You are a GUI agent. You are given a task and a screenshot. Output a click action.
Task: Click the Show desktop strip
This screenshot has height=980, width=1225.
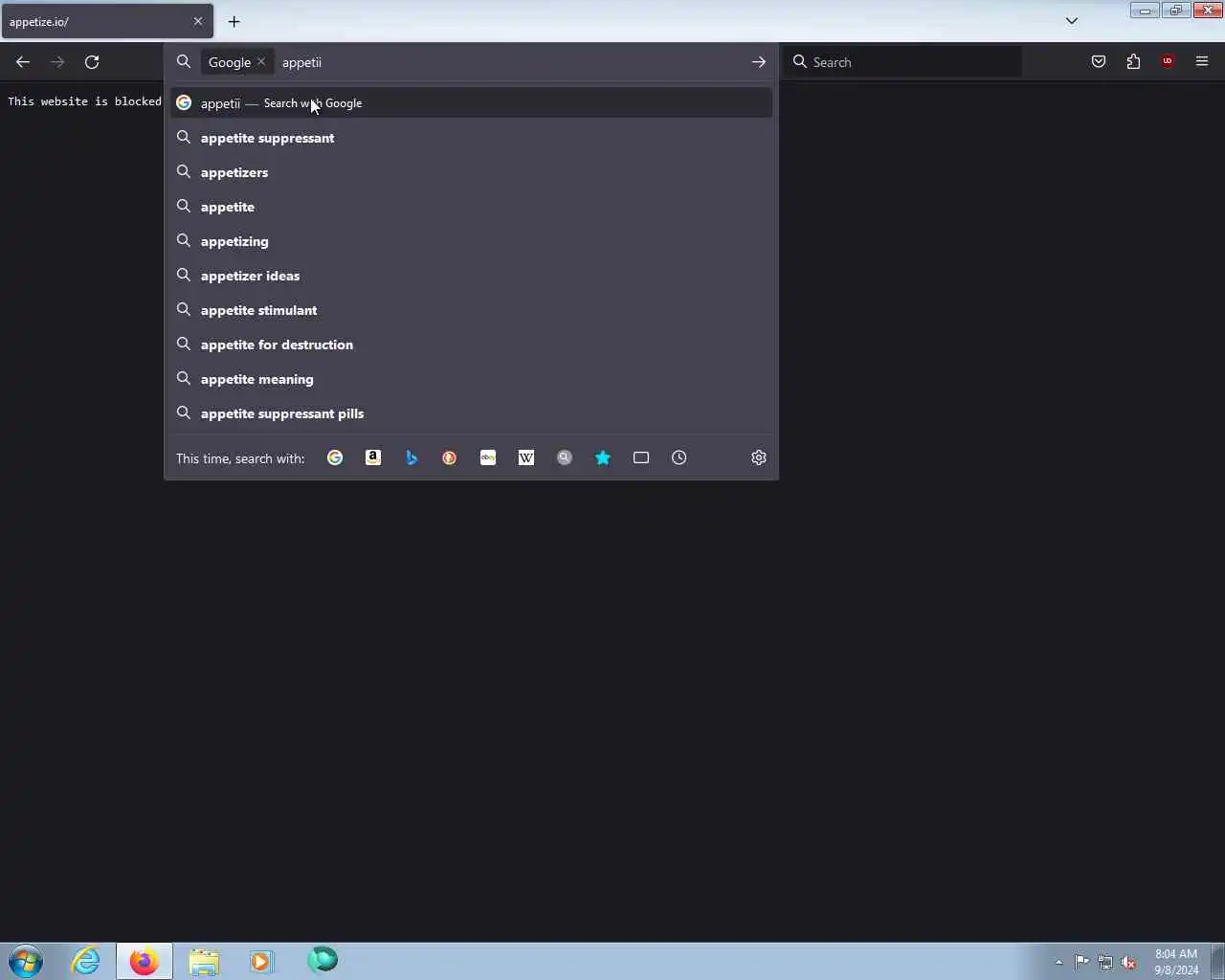(1217, 961)
